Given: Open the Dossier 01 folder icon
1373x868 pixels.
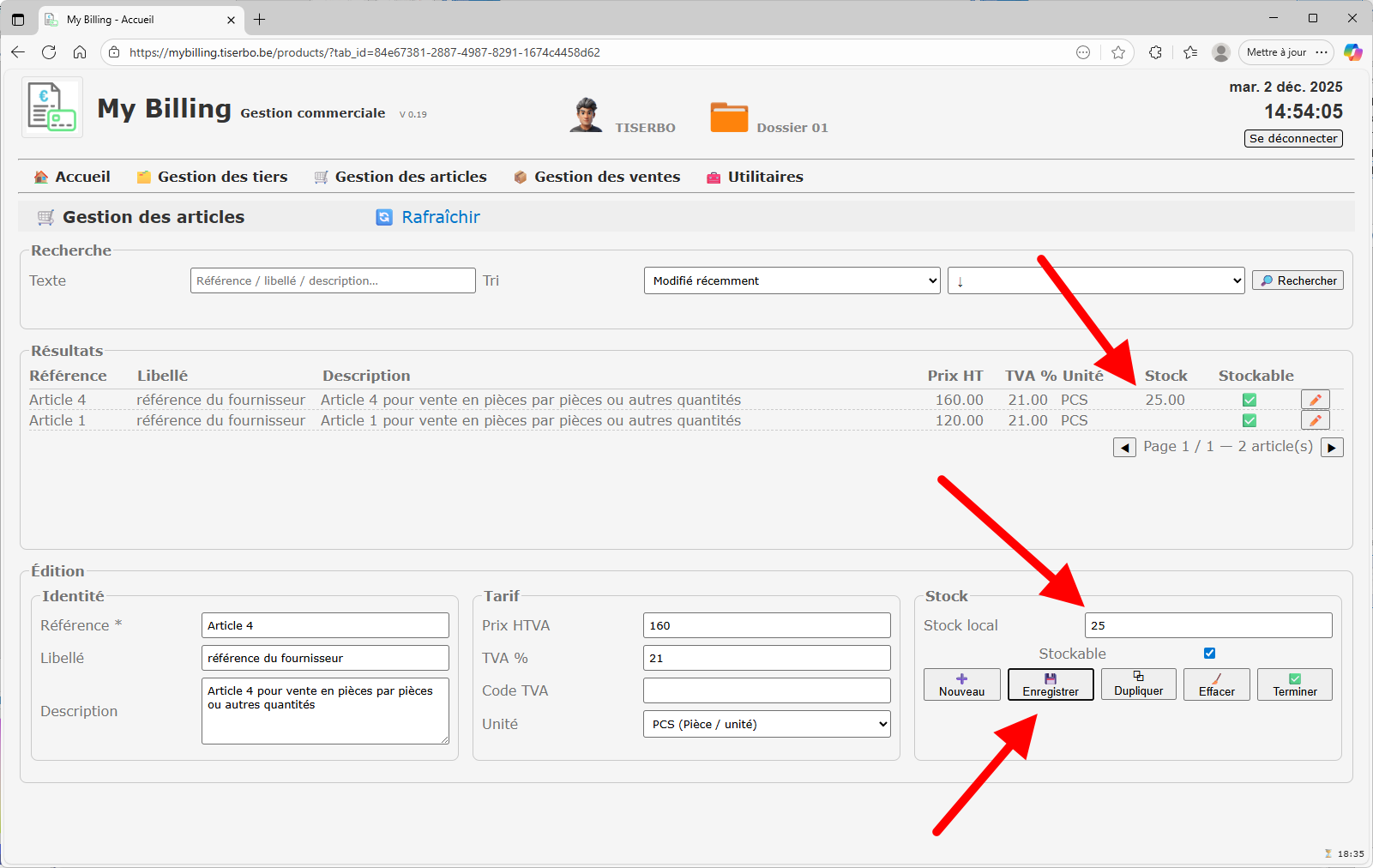Looking at the screenshot, I should click(729, 118).
